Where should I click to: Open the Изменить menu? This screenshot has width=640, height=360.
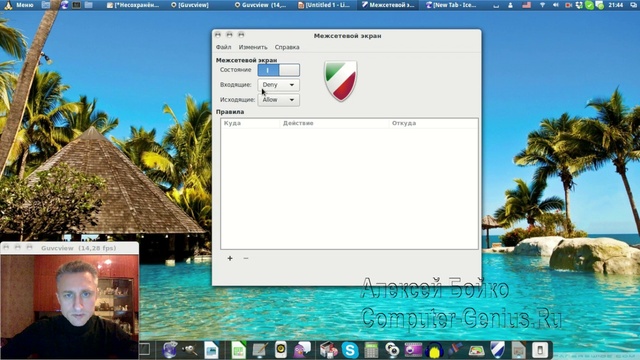click(x=253, y=47)
